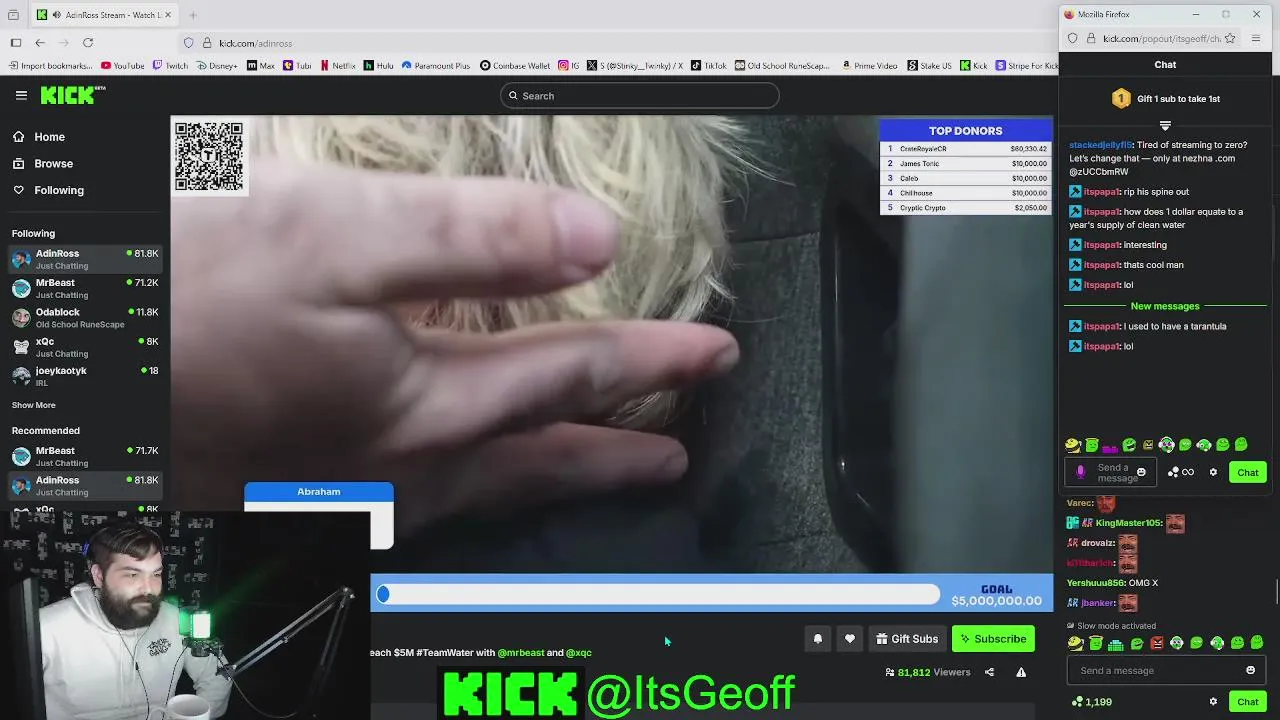This screenshot has height=720, width=1280.
Task: Open the Coinbase Wallet bookmark
Action: (x=514, y=66)
